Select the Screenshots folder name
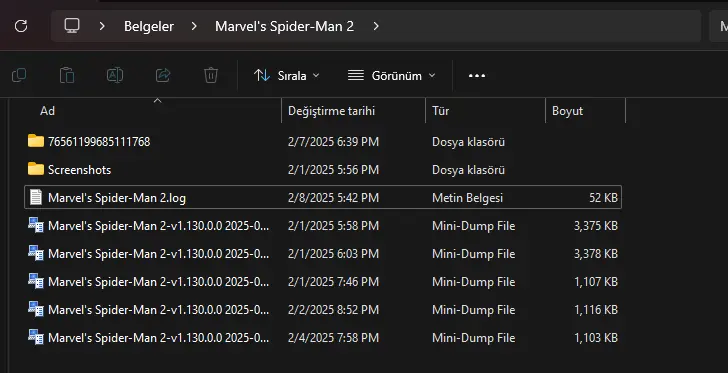This screenshot has width=728, height=373. click(x=79, y=170)
